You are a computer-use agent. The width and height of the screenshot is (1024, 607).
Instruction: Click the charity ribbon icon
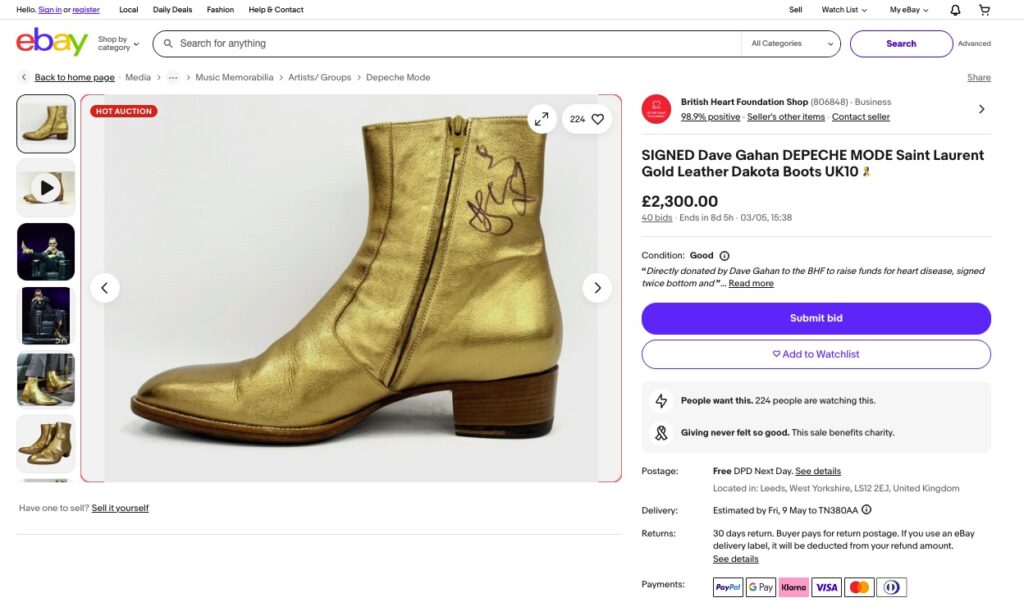[661, 433]
